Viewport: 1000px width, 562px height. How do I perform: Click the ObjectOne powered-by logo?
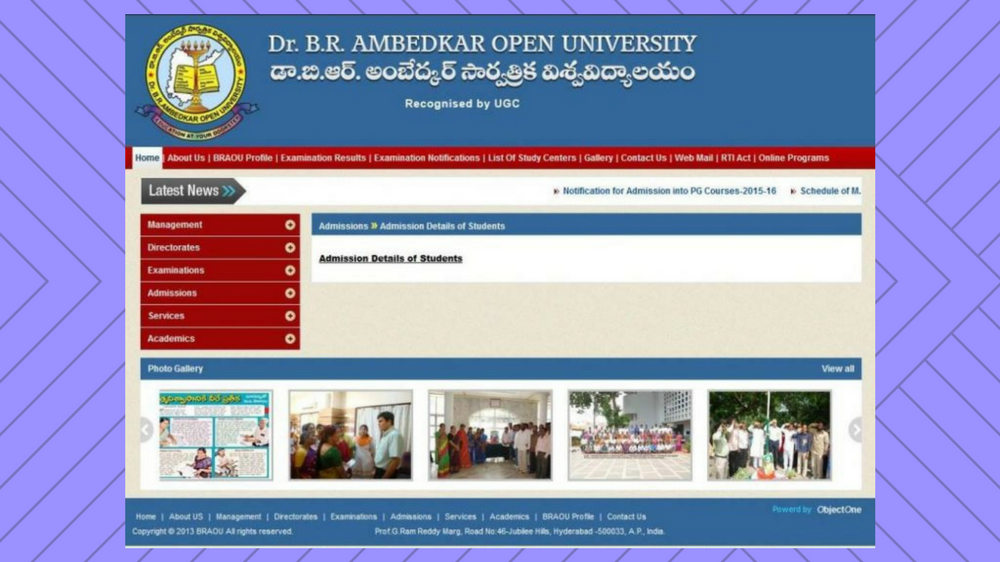click(x=839, y=510)
